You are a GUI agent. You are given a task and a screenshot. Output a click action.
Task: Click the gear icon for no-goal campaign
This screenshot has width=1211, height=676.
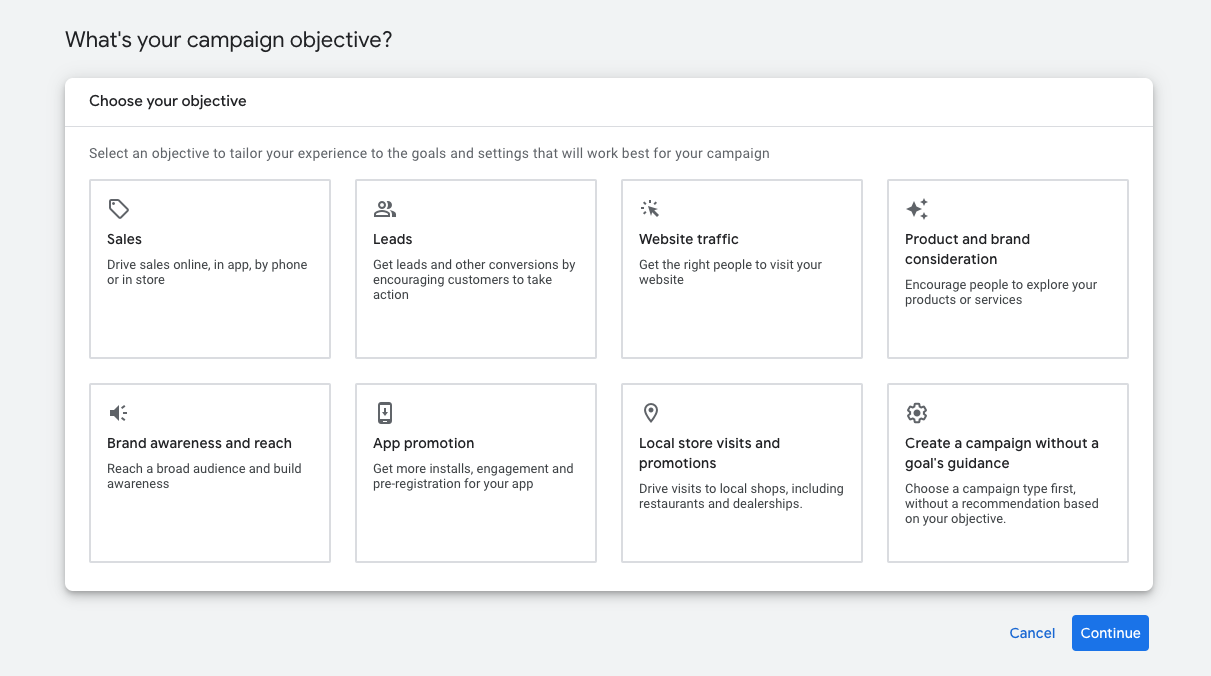(917, 413)
